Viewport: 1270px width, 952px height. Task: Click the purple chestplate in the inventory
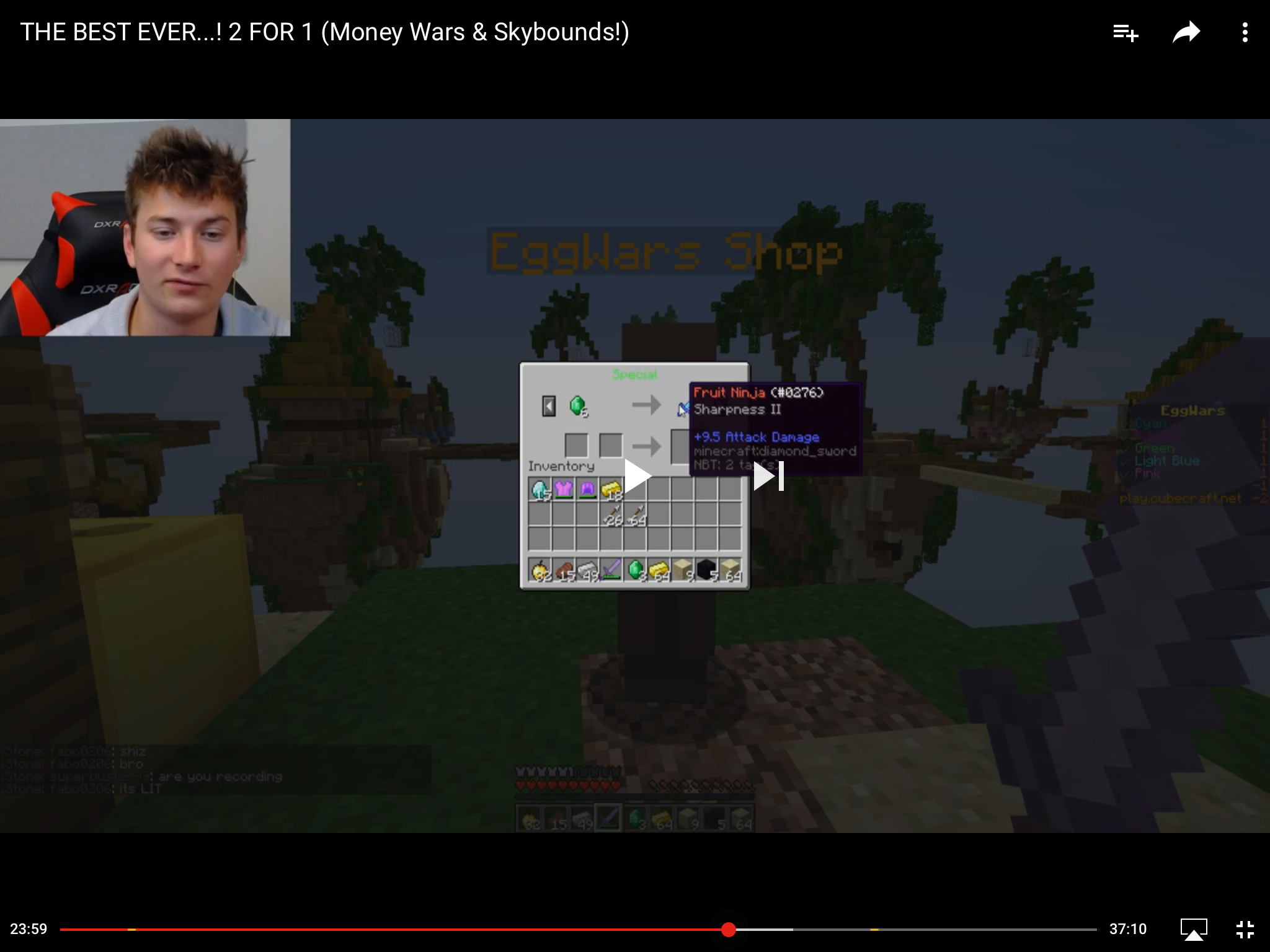click(564, 490)
